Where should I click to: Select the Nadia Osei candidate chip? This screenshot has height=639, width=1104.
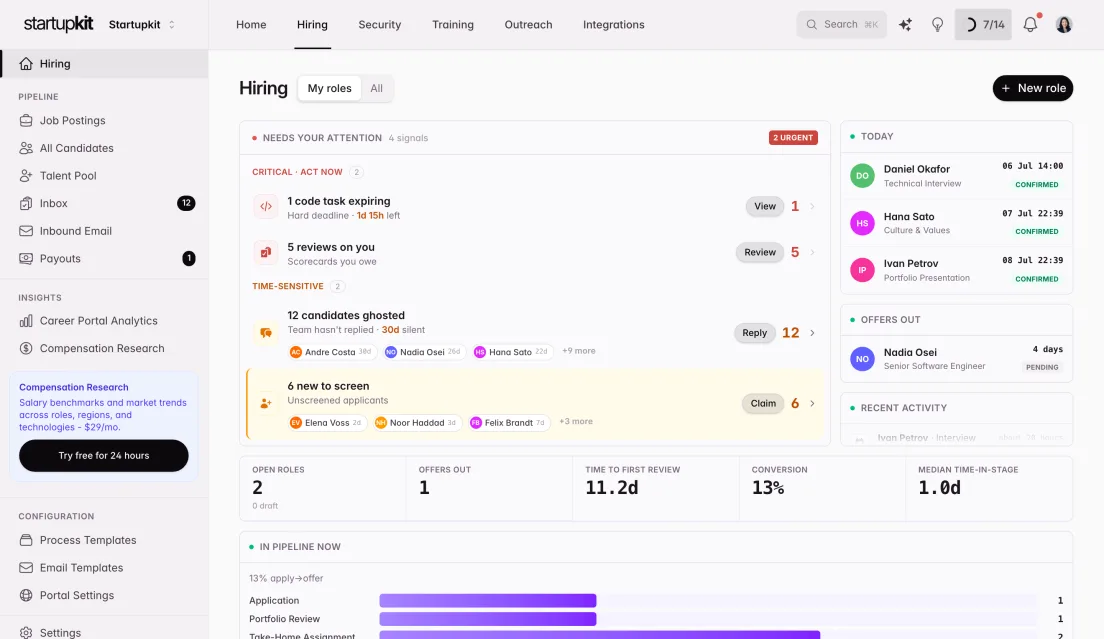pyautogui.click(x=423, y=352)
